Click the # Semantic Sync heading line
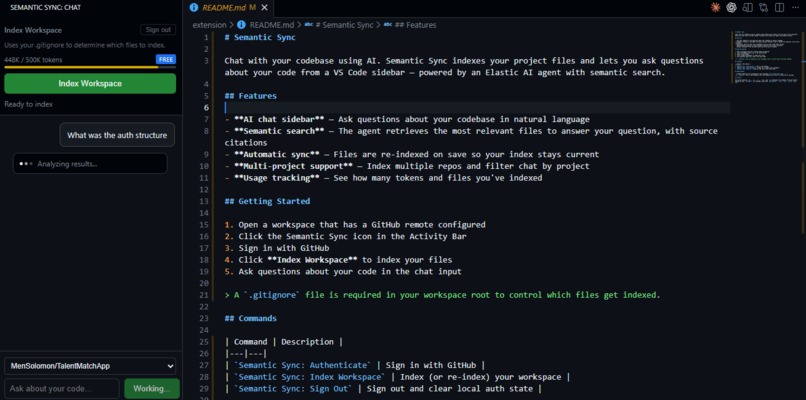This screenshot has width=806, height=400. 260,38
